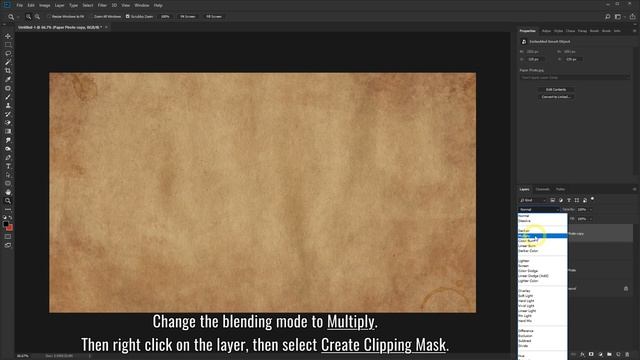
Task: Switch to the Channels tab
Action: click(542, 189)
